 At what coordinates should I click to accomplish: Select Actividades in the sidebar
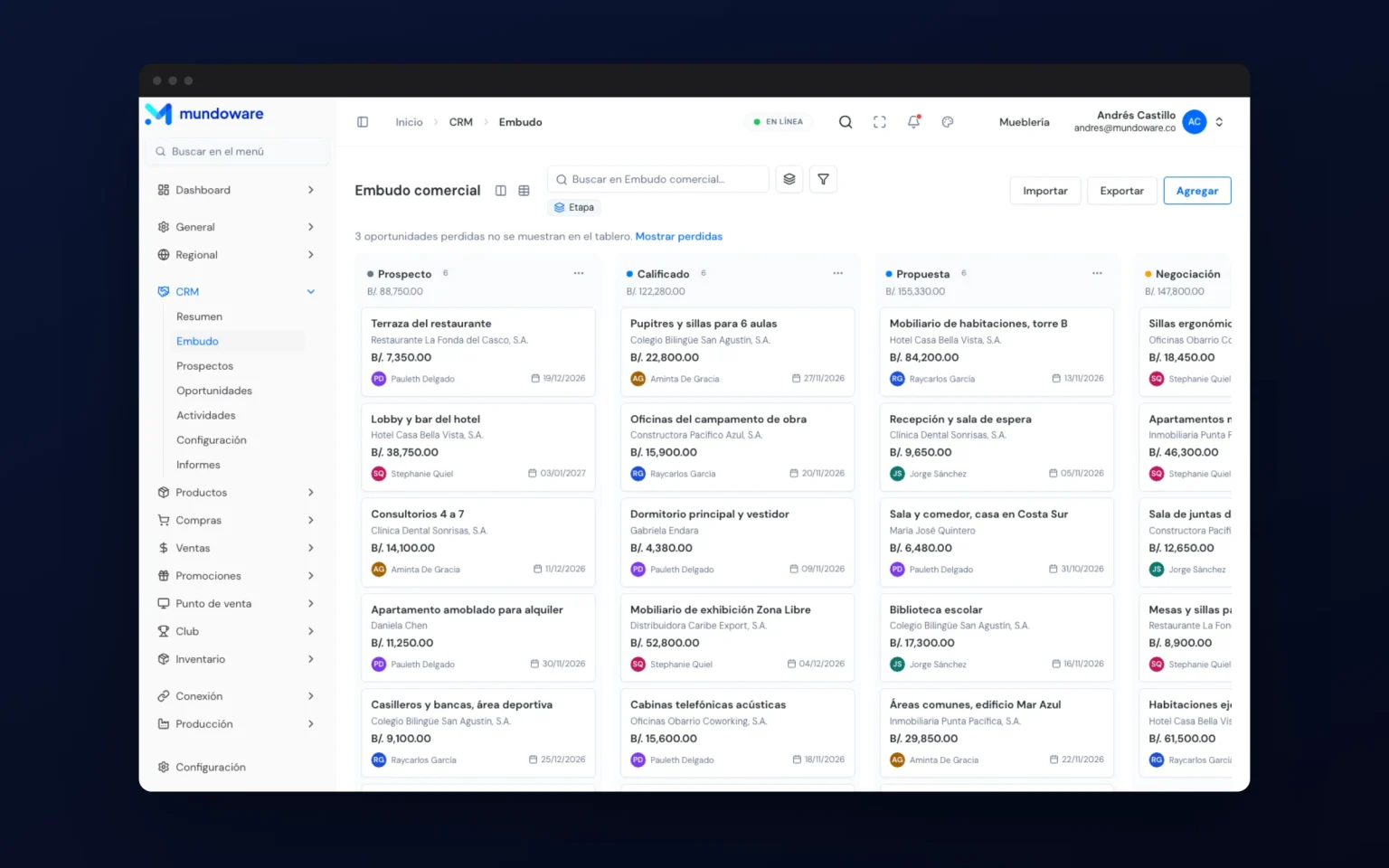coord(206,416)
